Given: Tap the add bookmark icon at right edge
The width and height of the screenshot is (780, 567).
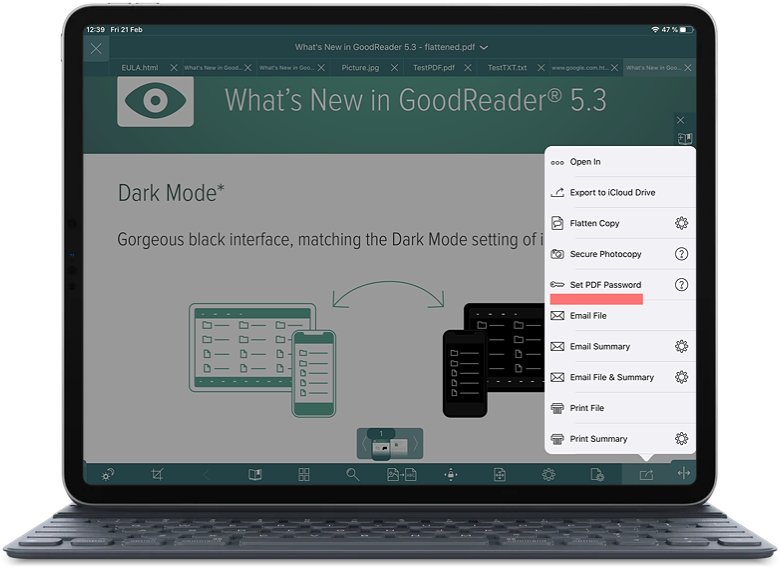Looking at the screenshot, I should tap(685, 138).
